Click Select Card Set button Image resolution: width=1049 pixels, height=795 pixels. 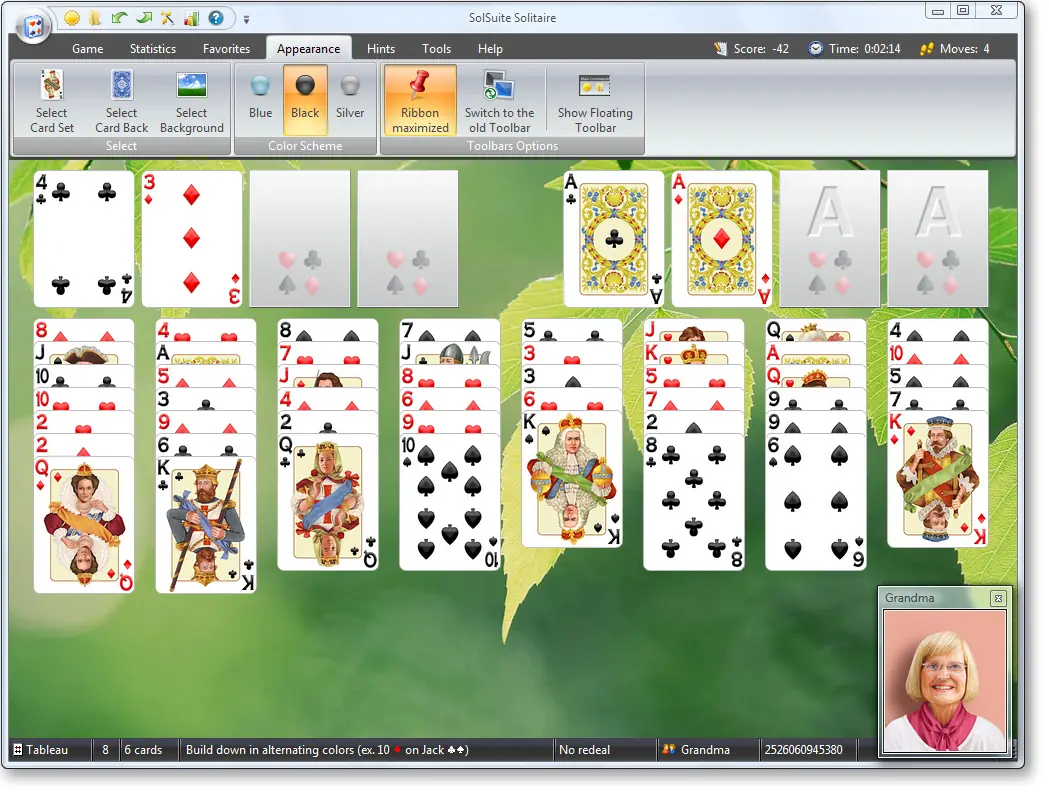52,101
